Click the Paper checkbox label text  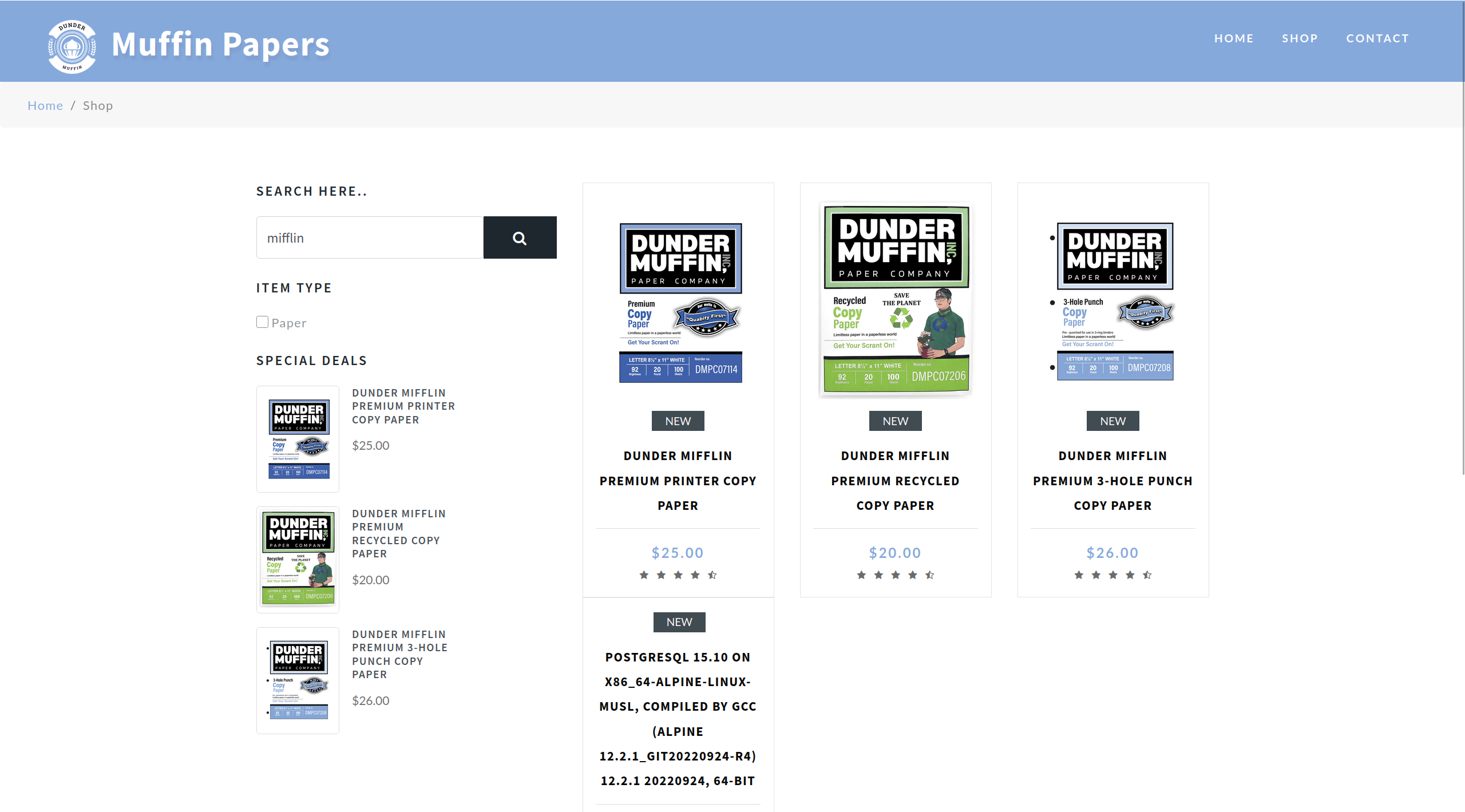(289, 323)
